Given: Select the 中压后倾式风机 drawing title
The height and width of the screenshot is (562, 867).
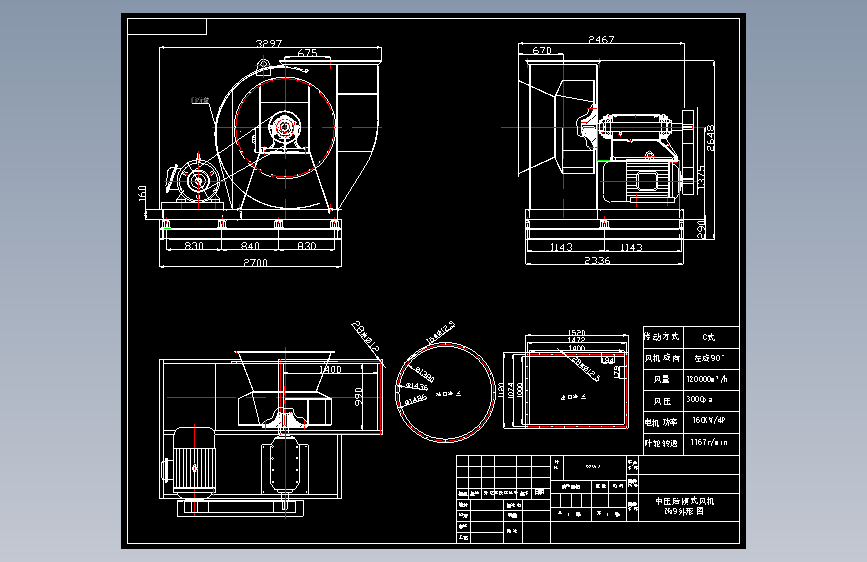Looking at the screenshot, I should click(x=685, y=501).
